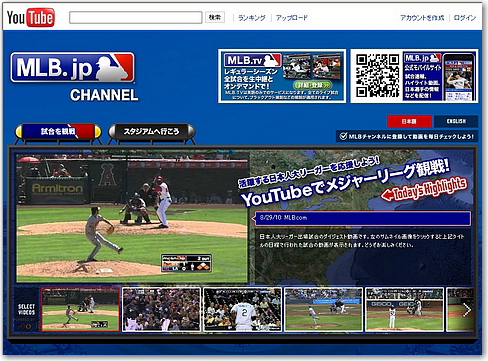The height and width of the screenshot is (361, 488).
Task: Open the MLB.tv banner
Action: tap(282, 76)
